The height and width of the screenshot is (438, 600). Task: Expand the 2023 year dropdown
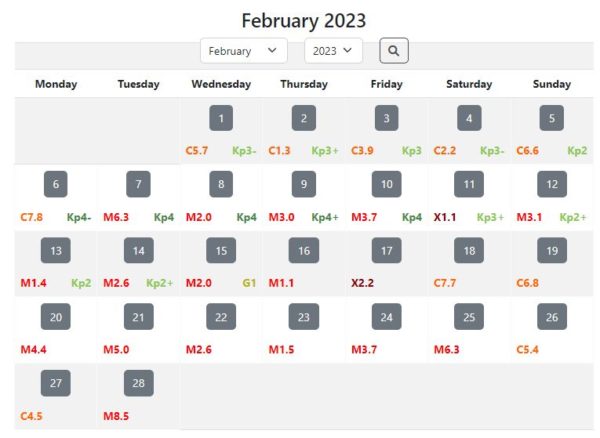tap(332, 50)
